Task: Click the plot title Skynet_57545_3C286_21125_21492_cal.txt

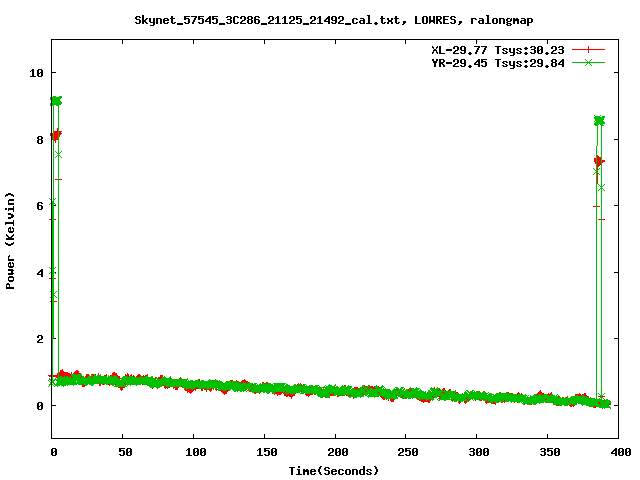Action: tap(268, 20)
